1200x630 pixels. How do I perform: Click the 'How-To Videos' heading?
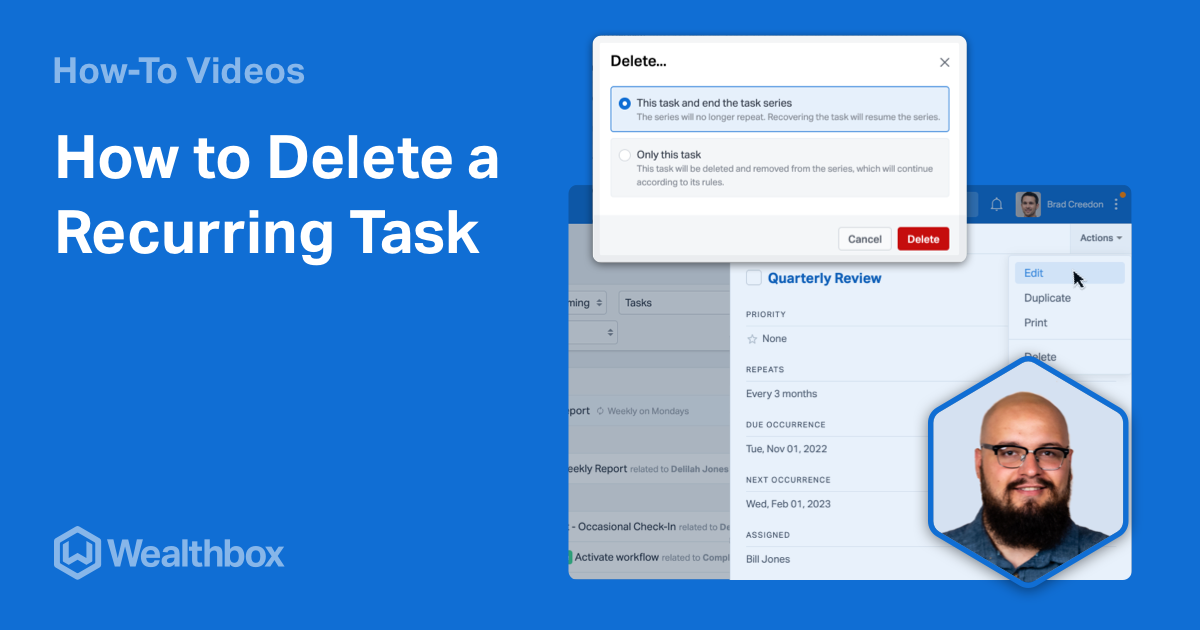point(179,71)
